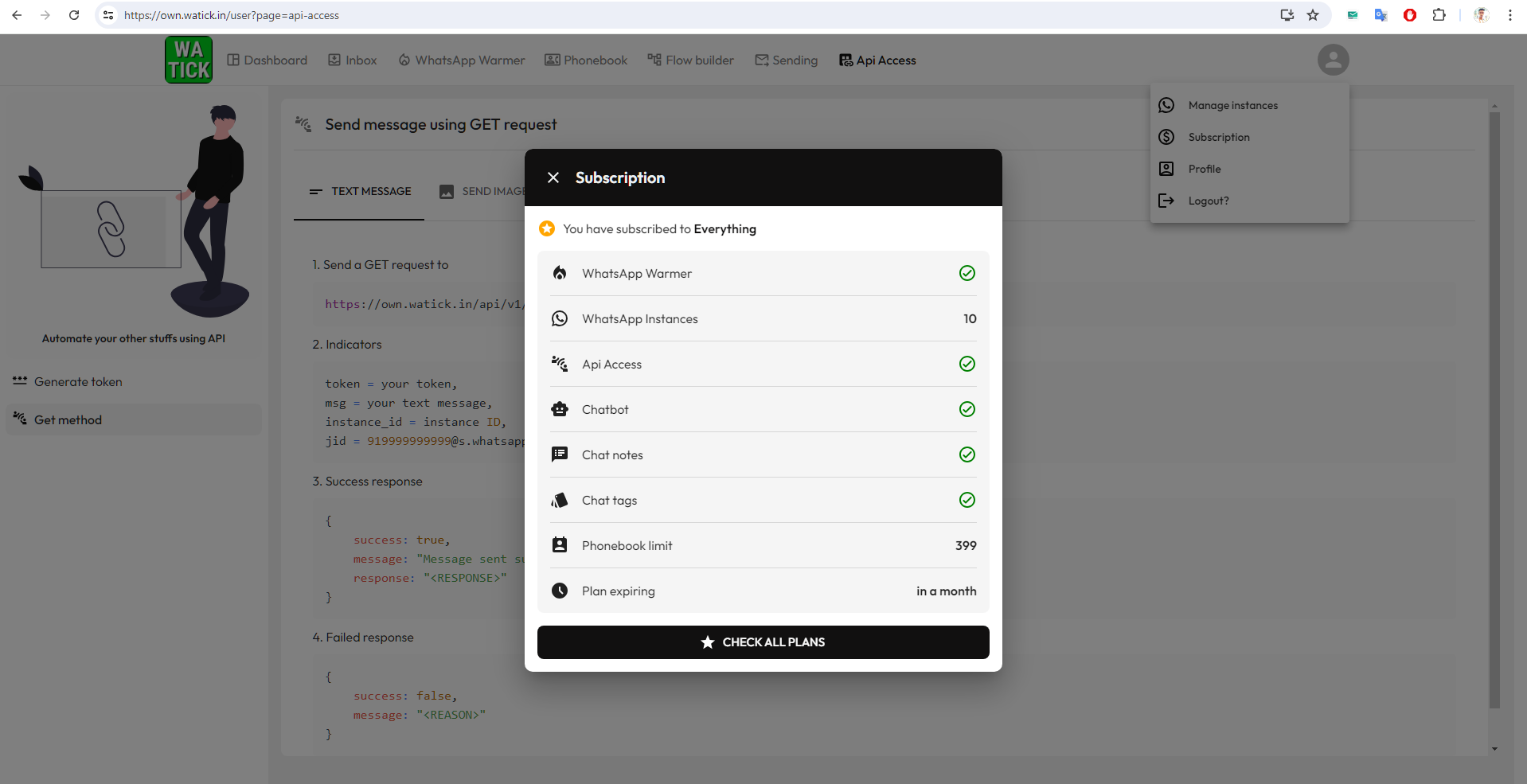Open Inbox in the top navigation
The height and width of the screenshot is (784, 1527).
353,60
